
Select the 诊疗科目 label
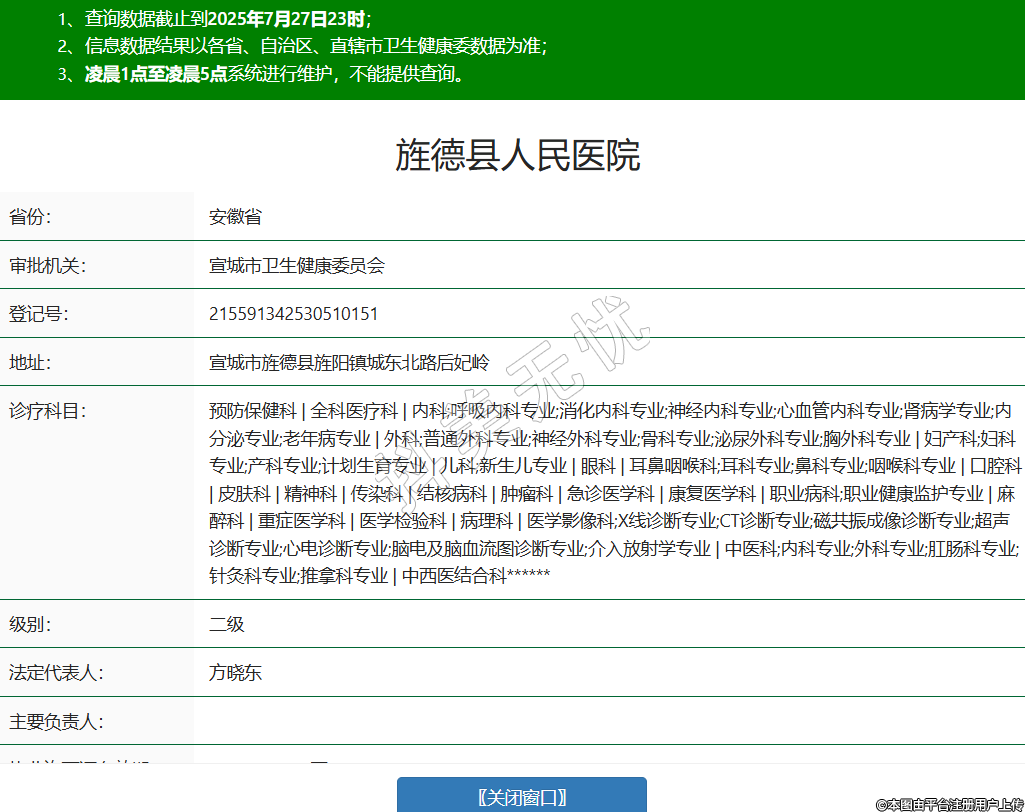click(47, 410)
